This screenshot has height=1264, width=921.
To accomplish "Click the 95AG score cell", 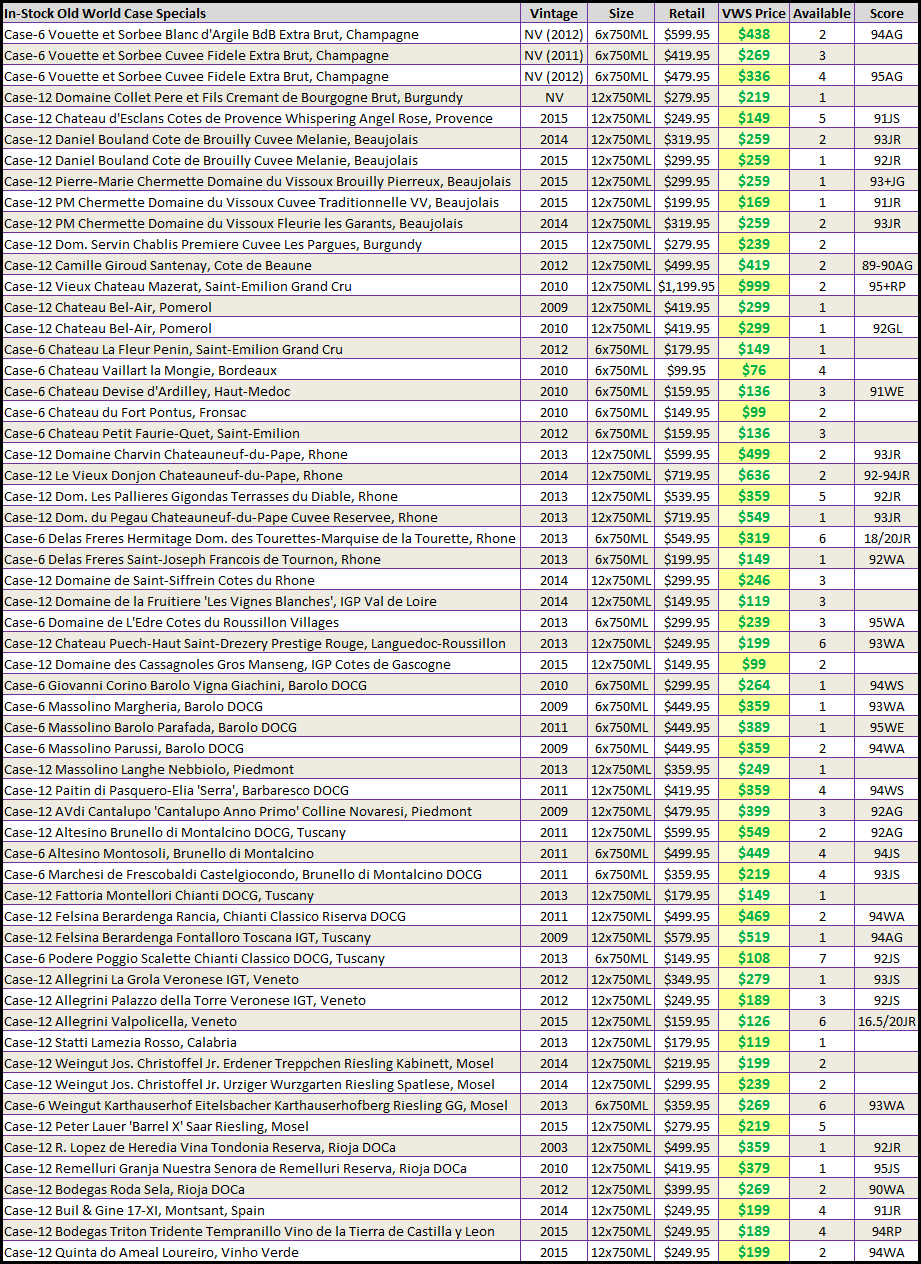I will 886,77.
